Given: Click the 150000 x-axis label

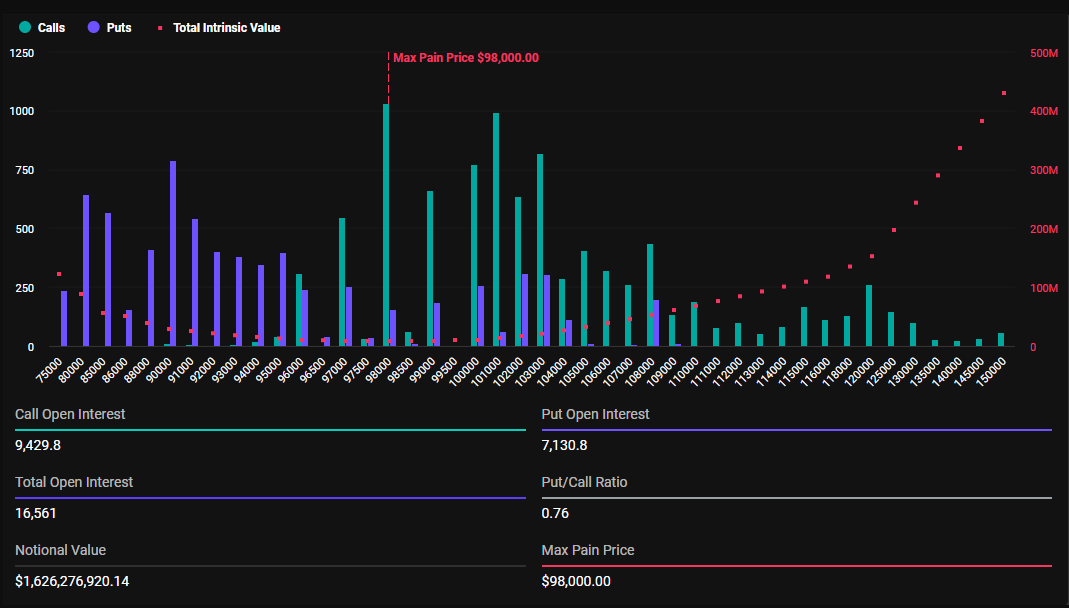Looking at the screenshot, I should click(x=991, y=371).
